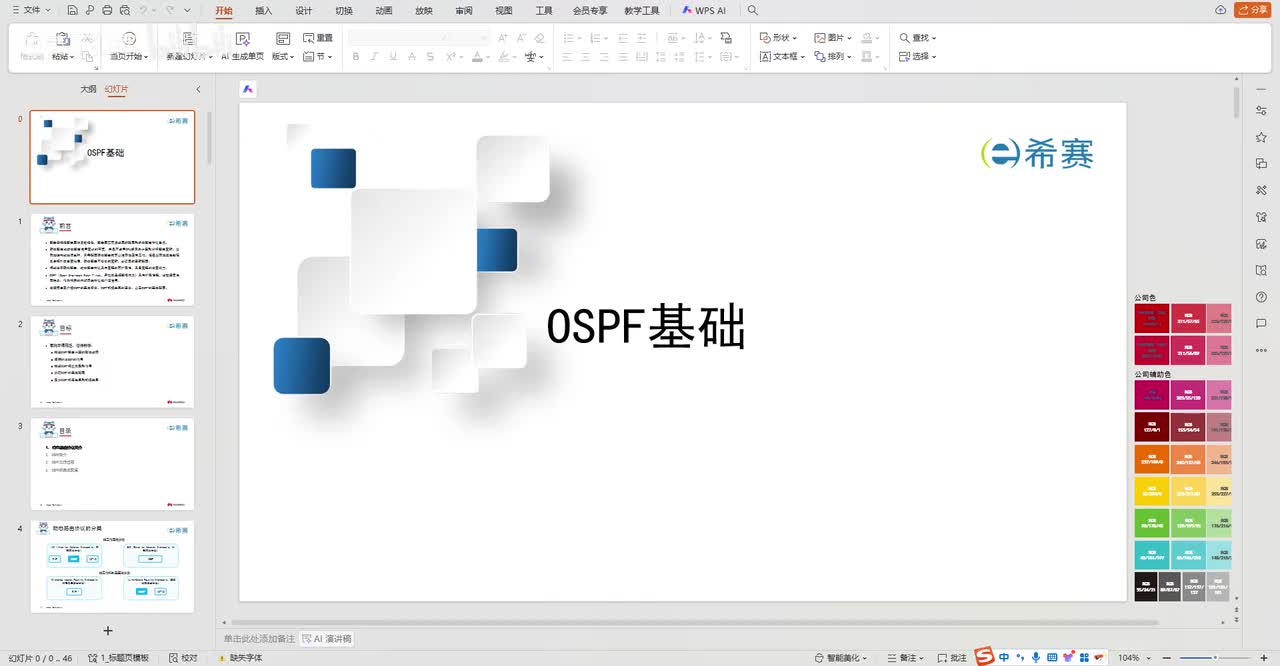The width and height of the screenshot is (1280, 666).
Task: Open the 文件 file menu
Action: tap(31, 10)
